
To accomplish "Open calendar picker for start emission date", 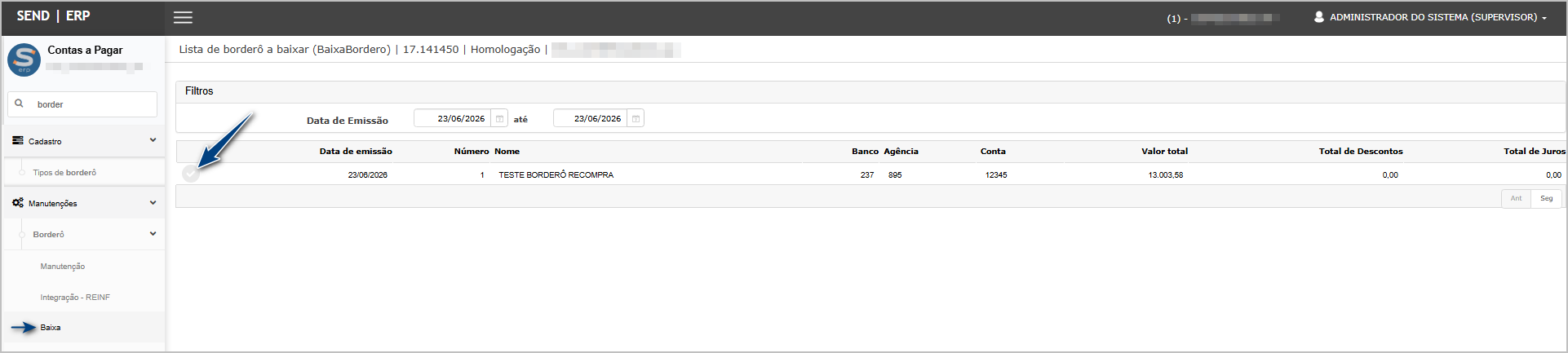I will [499, 119].
